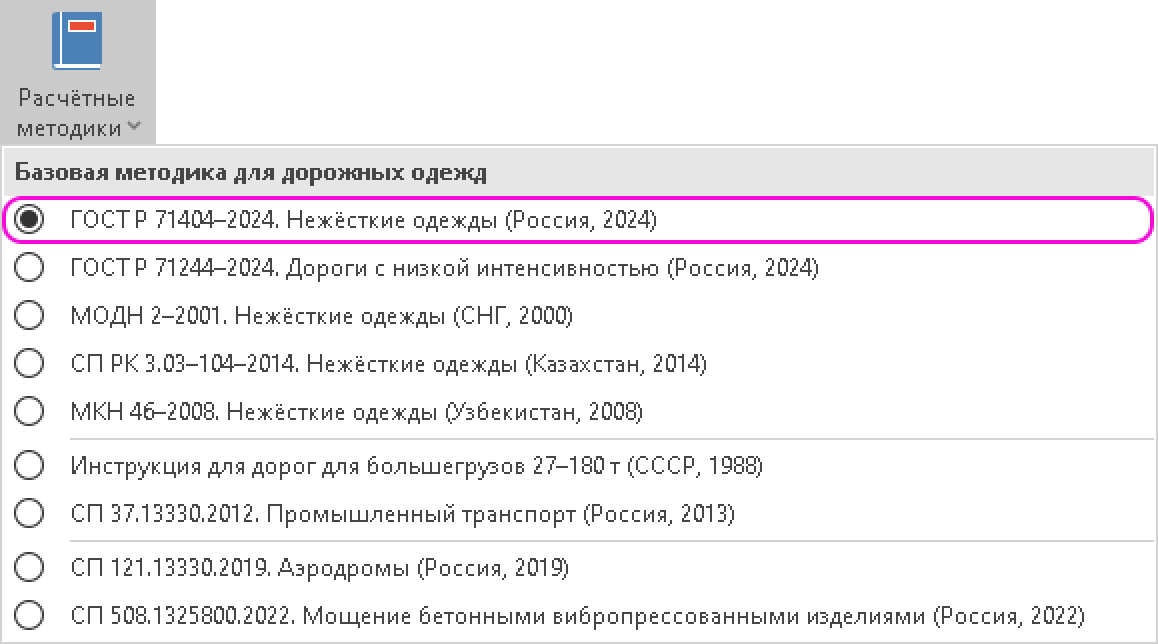The image size is (1158, 644).
Task: Choose menu item Аэродромы (Россия, 2019)
Action: pyautogui.click(x=578, y=567)
